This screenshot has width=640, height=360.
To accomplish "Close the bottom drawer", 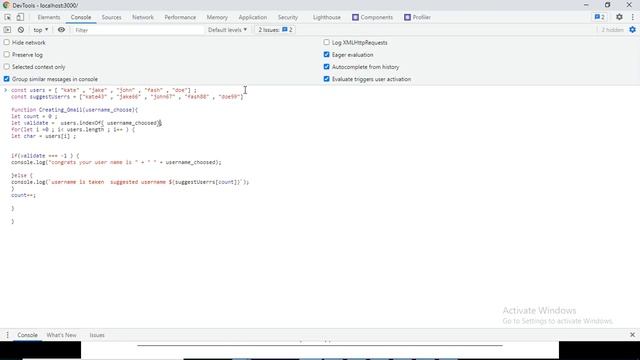I will (632, 335).
